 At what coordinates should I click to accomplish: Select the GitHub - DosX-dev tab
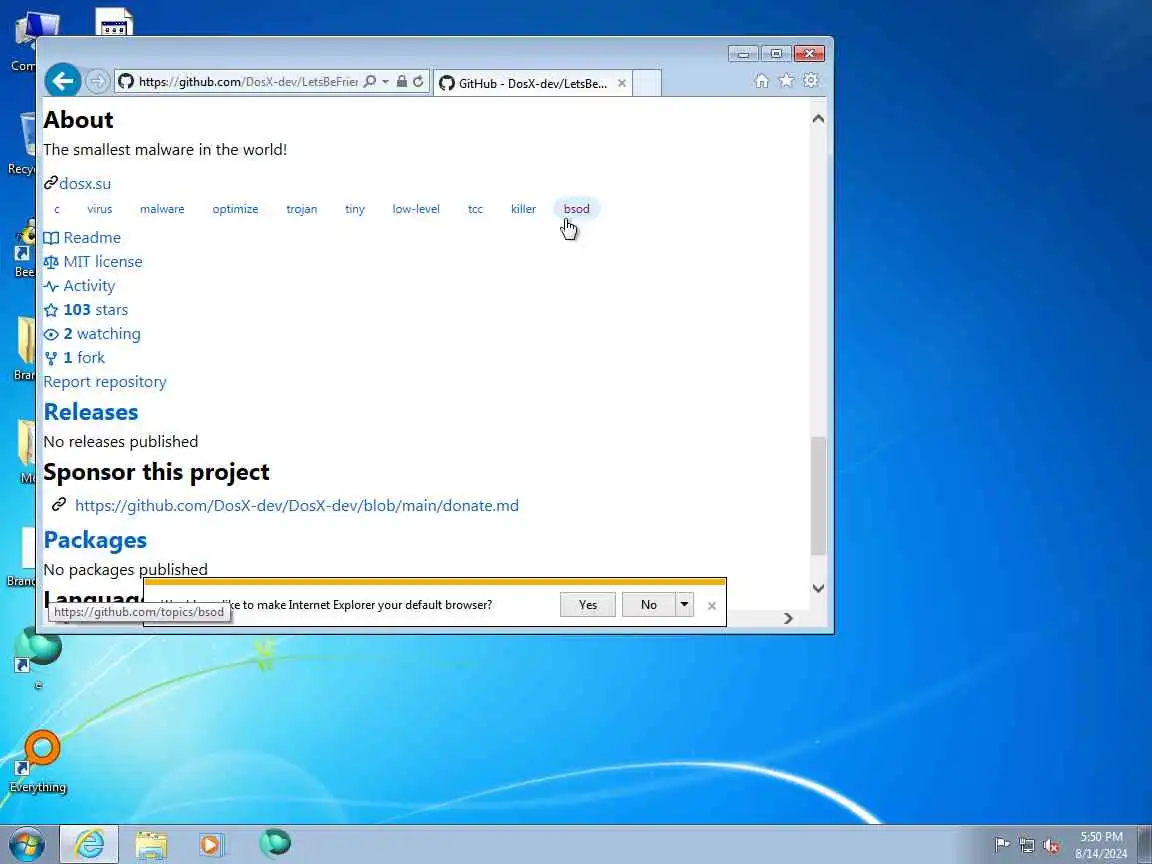pos(533,83)
